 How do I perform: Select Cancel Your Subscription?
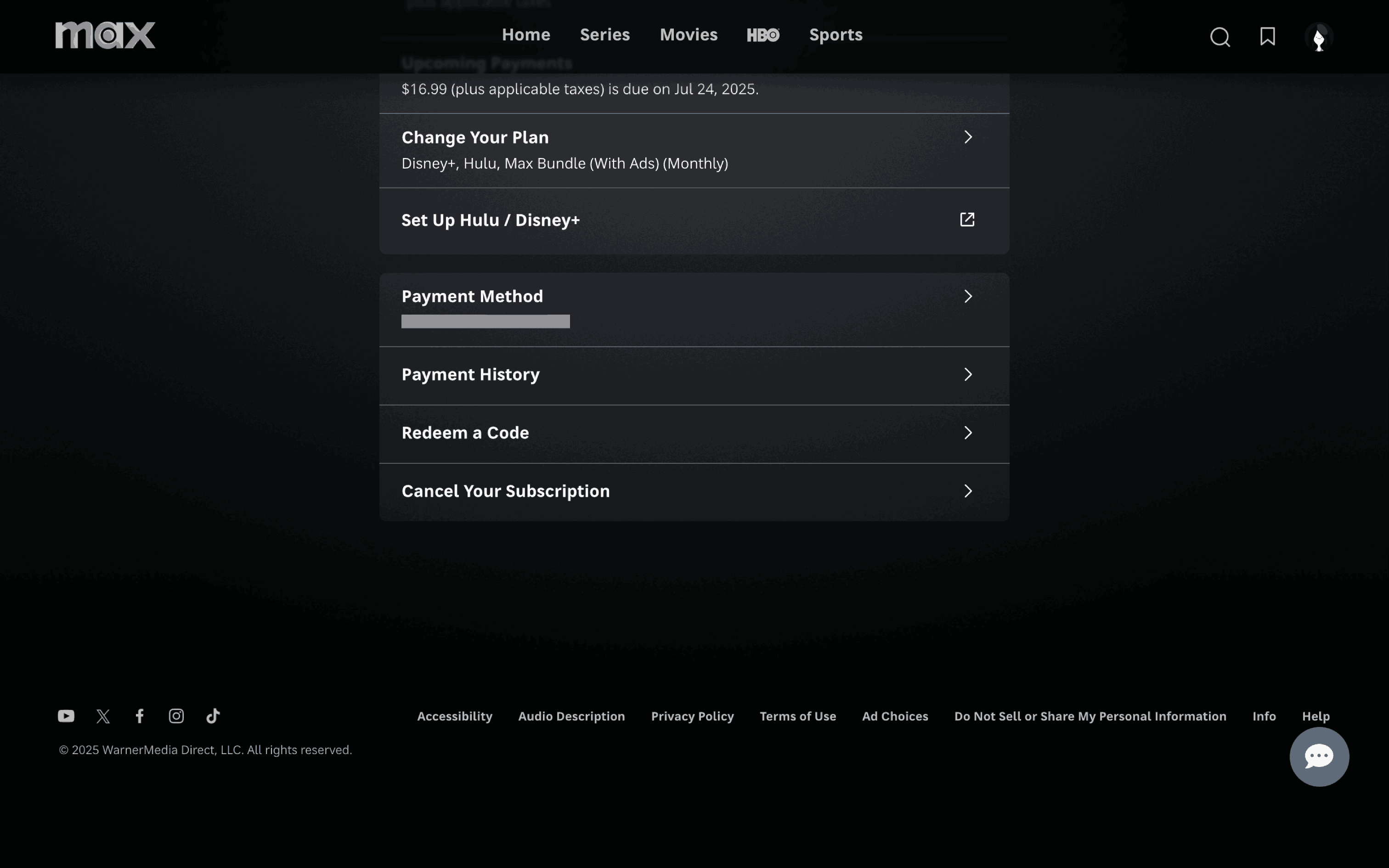point(505,491)
